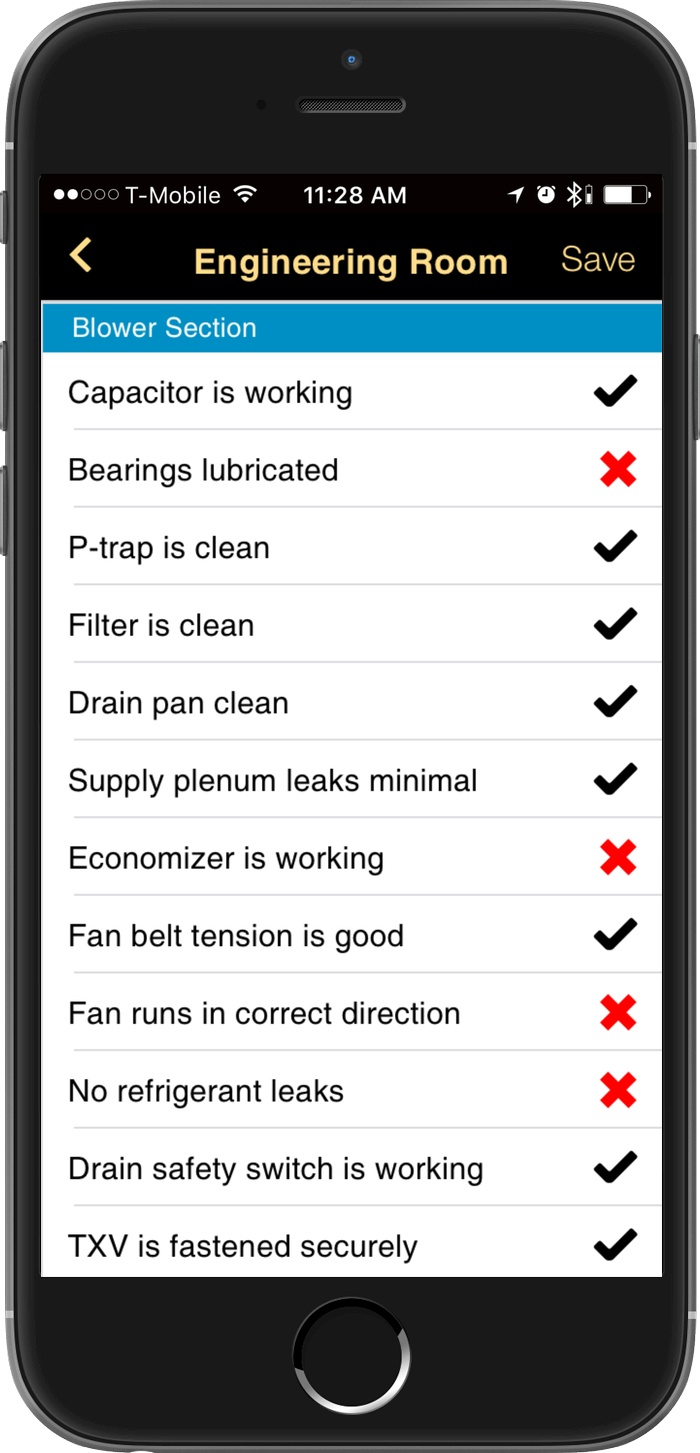This screenshot has width=700, height=1453.
Task: Toggle the checkmark for Capacitor is working
Action: click(x=615, y=391)
